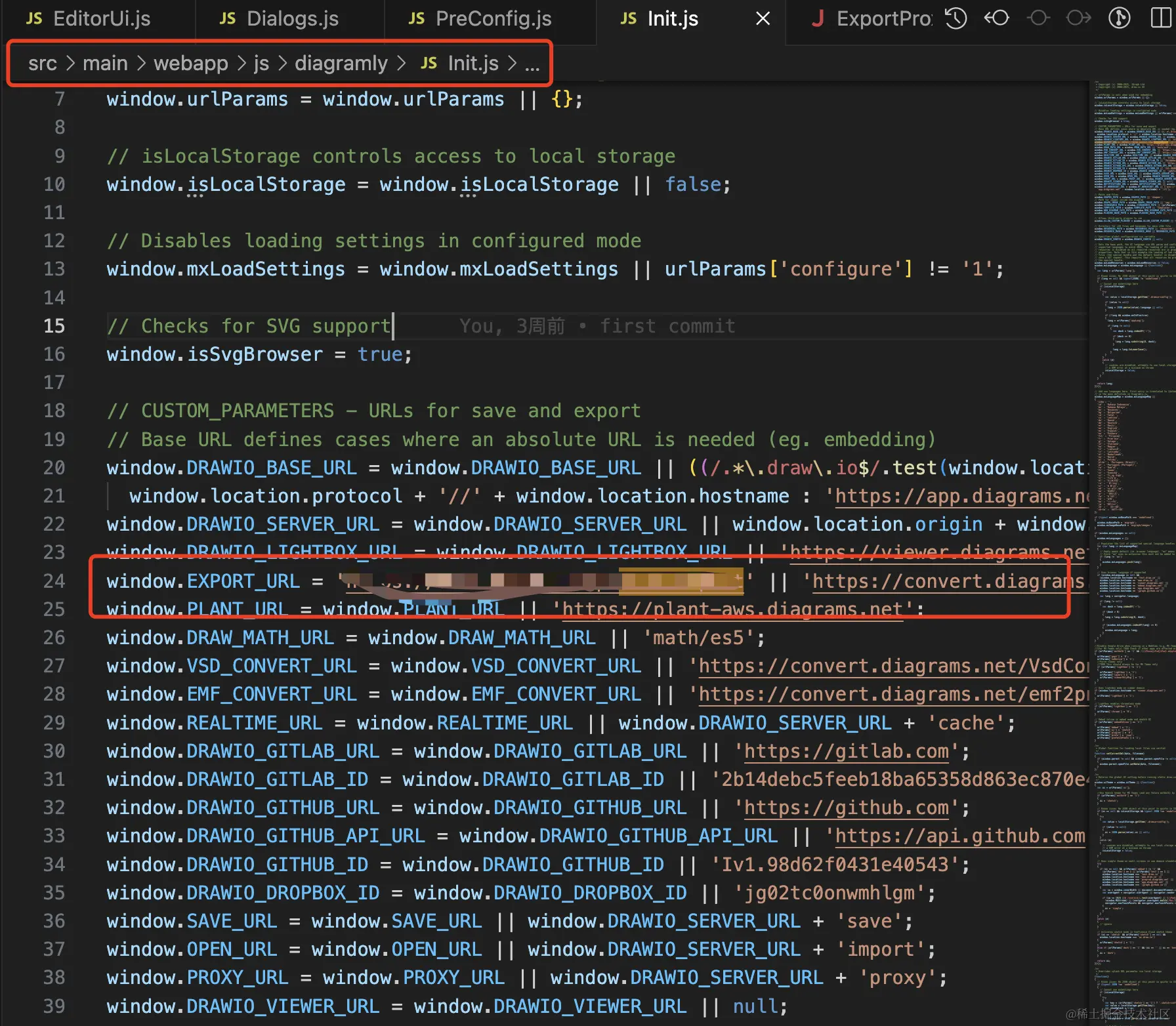Click the CUSTOM_PARAMETERS comment on line 18
This screenshot has height=1026, width=1176.
tap(373, 411)
